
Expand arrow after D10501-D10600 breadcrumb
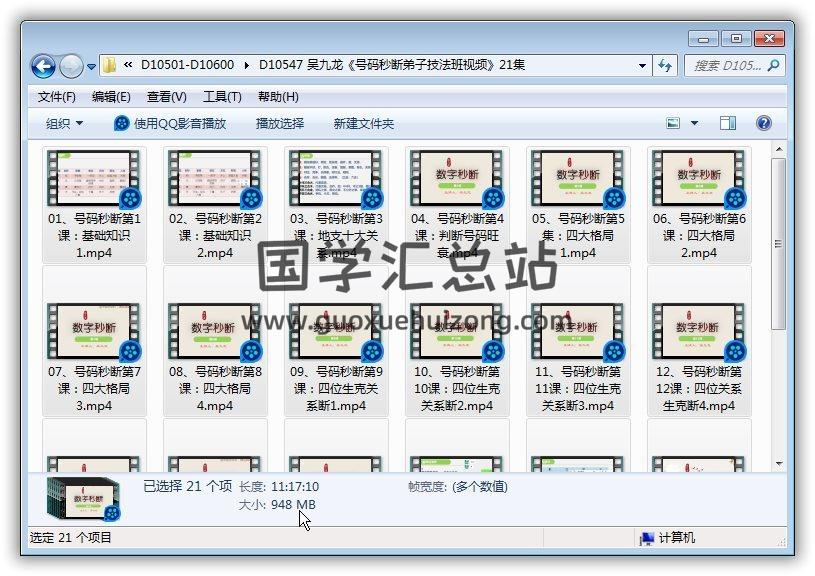(246, 66)
